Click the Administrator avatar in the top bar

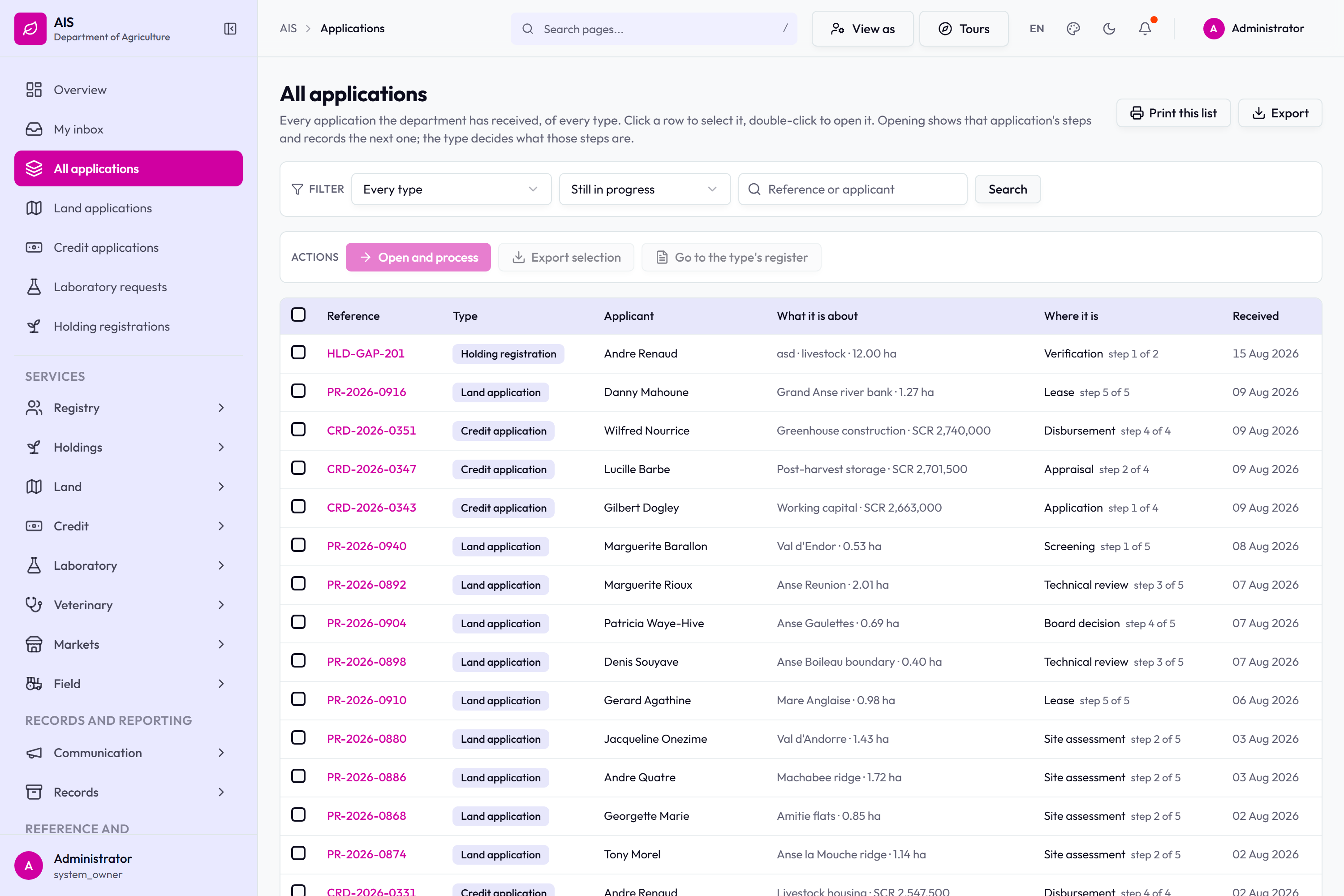(1213, 29)
